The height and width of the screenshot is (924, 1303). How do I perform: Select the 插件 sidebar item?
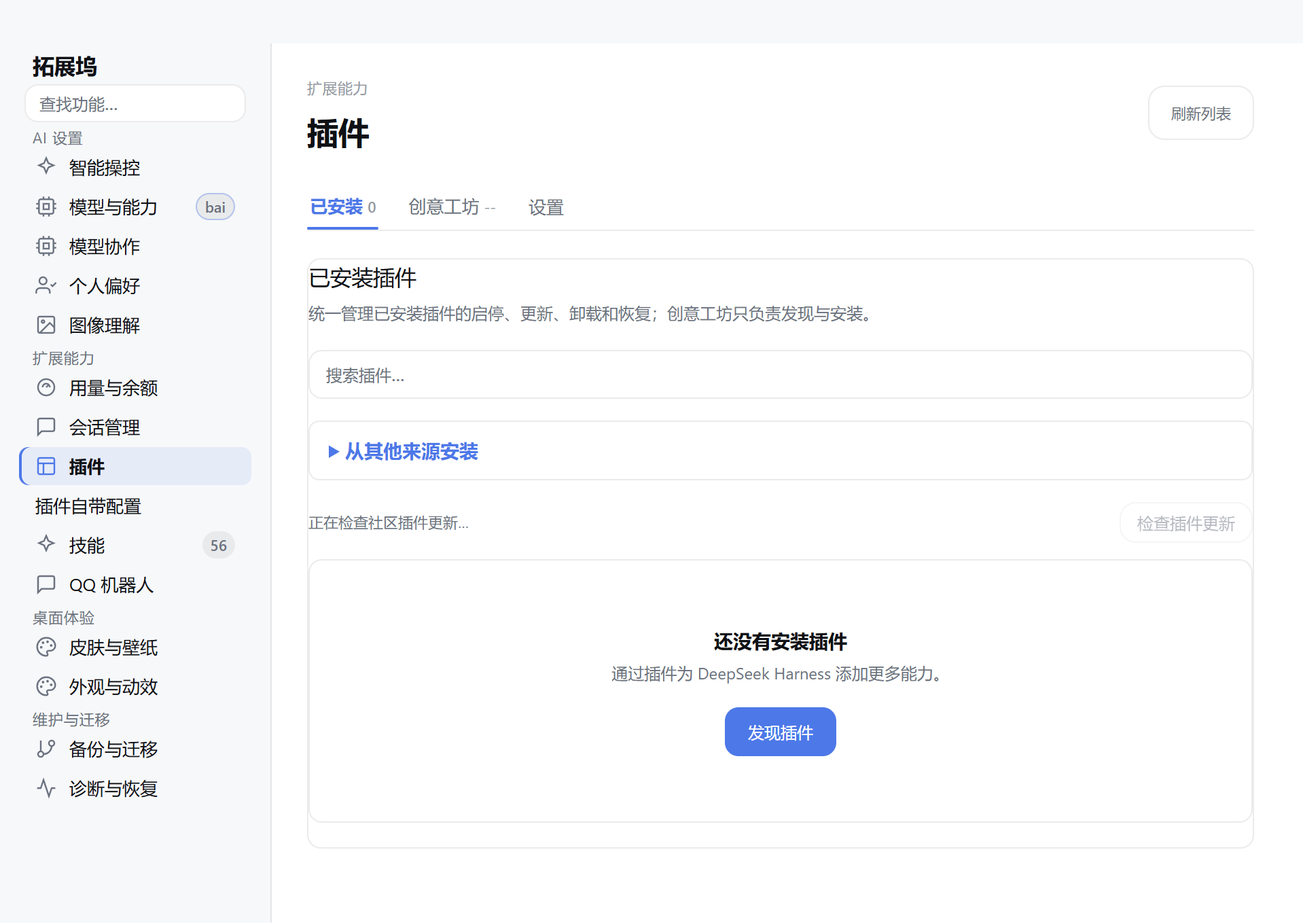(136, 466)
